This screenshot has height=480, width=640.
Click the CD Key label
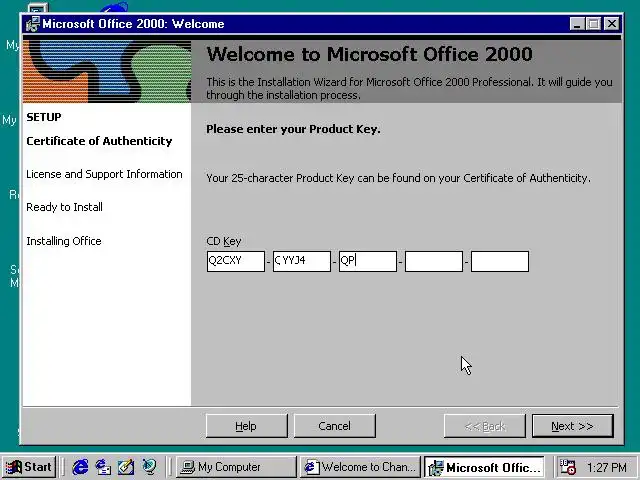224,241
